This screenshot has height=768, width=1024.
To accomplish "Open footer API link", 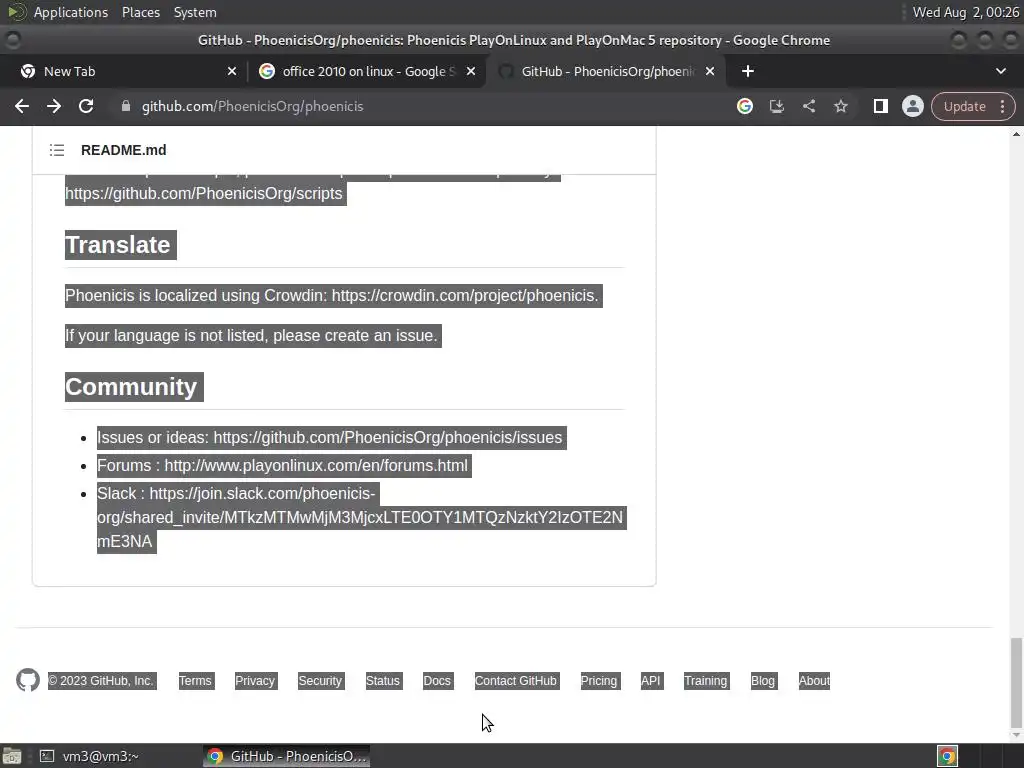I will pyautogui.click(x=650, y=680).
